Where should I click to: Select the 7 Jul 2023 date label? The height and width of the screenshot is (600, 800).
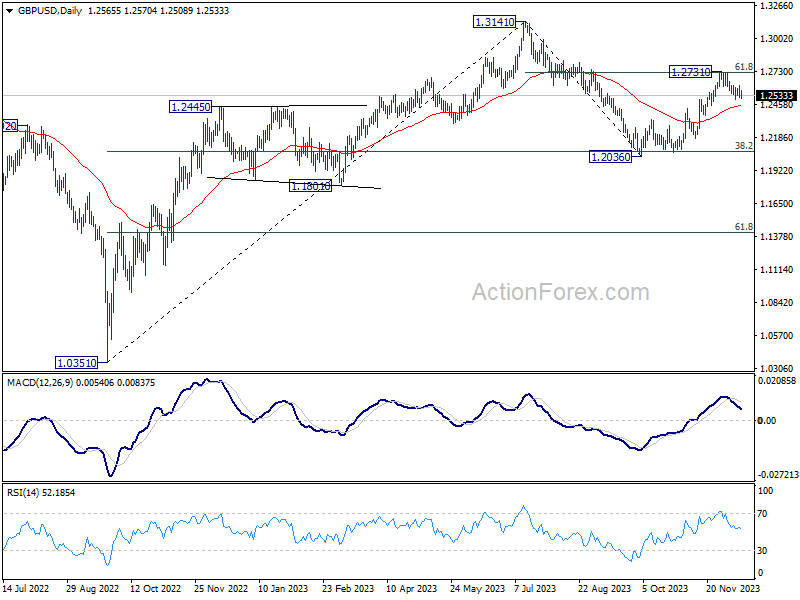click(535, 589)
